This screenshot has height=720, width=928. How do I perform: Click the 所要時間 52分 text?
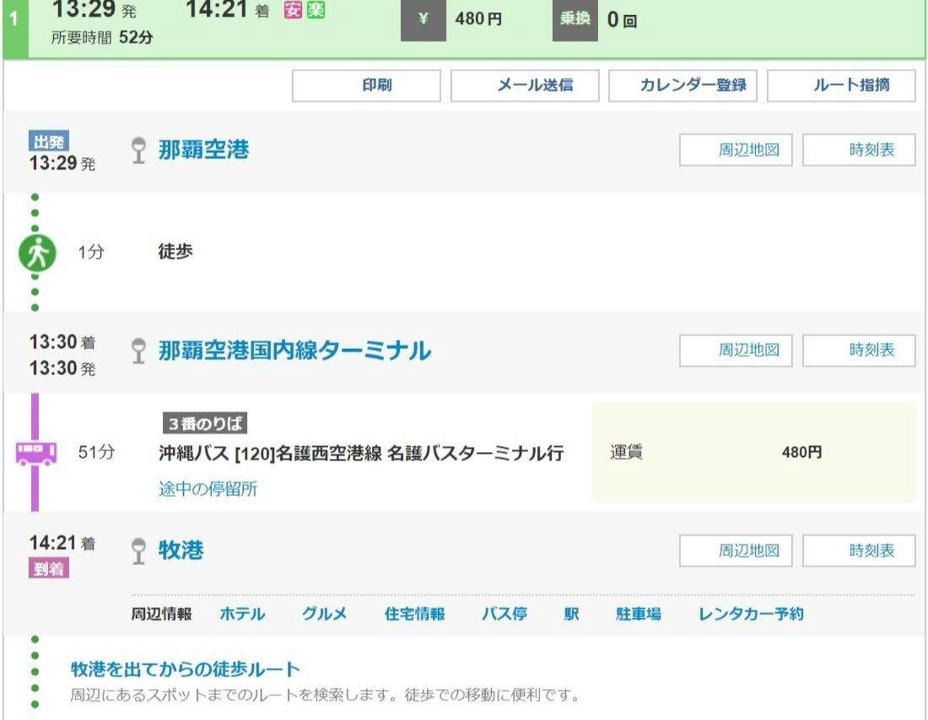[102, 38]
